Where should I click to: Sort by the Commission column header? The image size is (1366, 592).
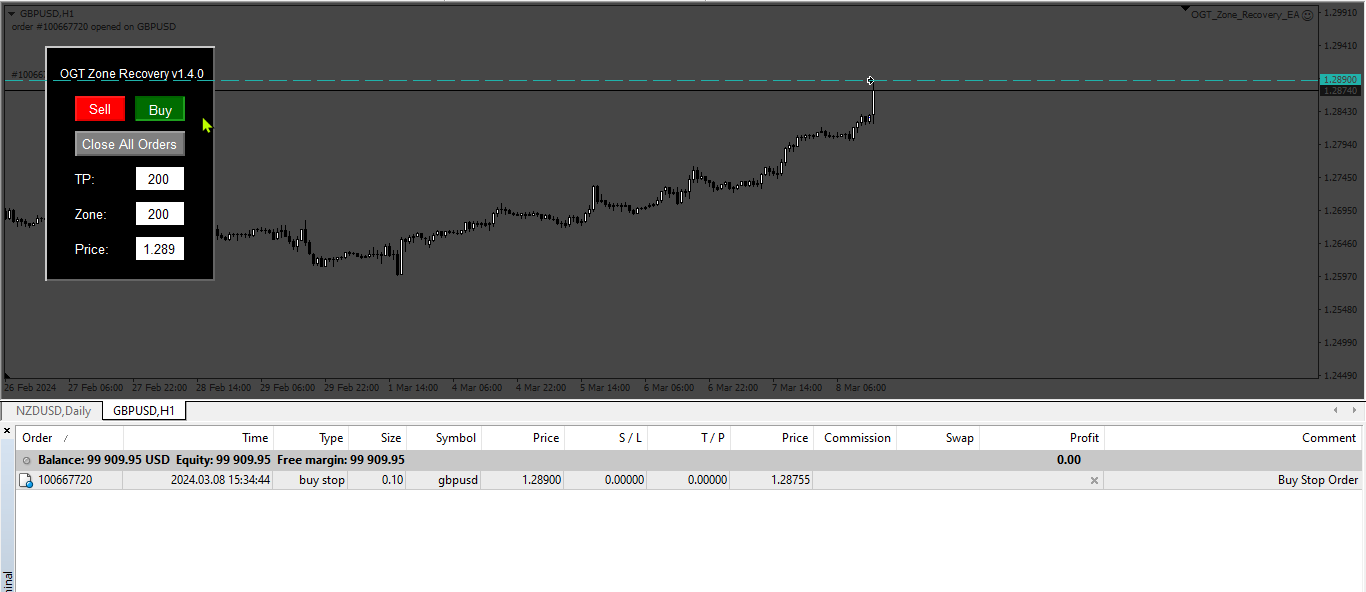pyautogui.click(x=855, y=437)
